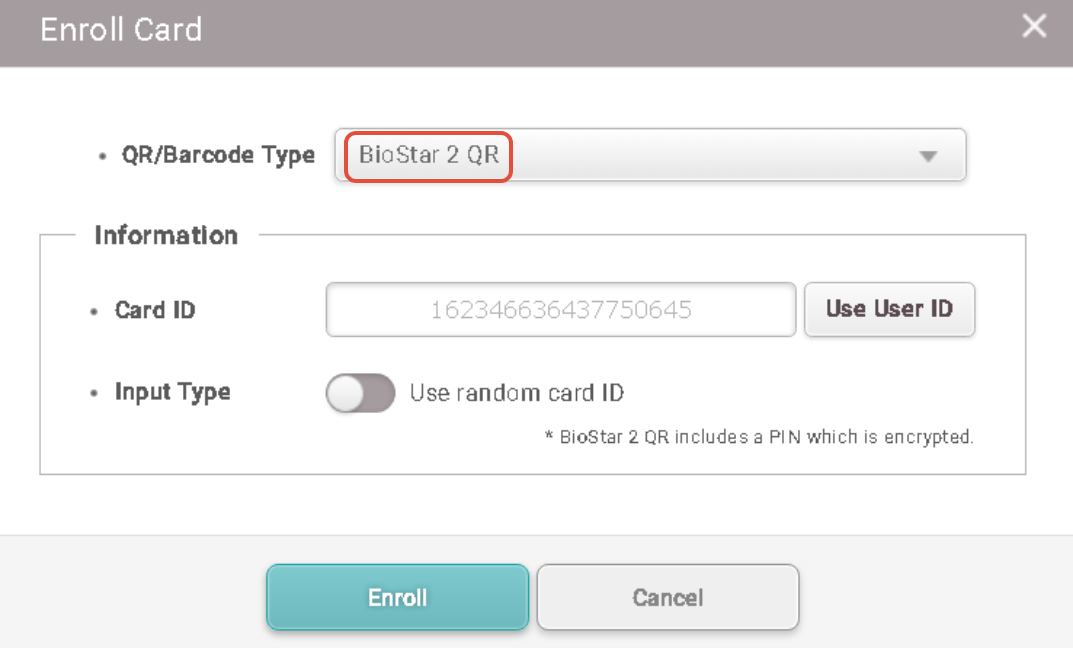Viewport: 1073px width, 648px height.
Task: Click the Enroll Card title text
Action: coord(121,30)
